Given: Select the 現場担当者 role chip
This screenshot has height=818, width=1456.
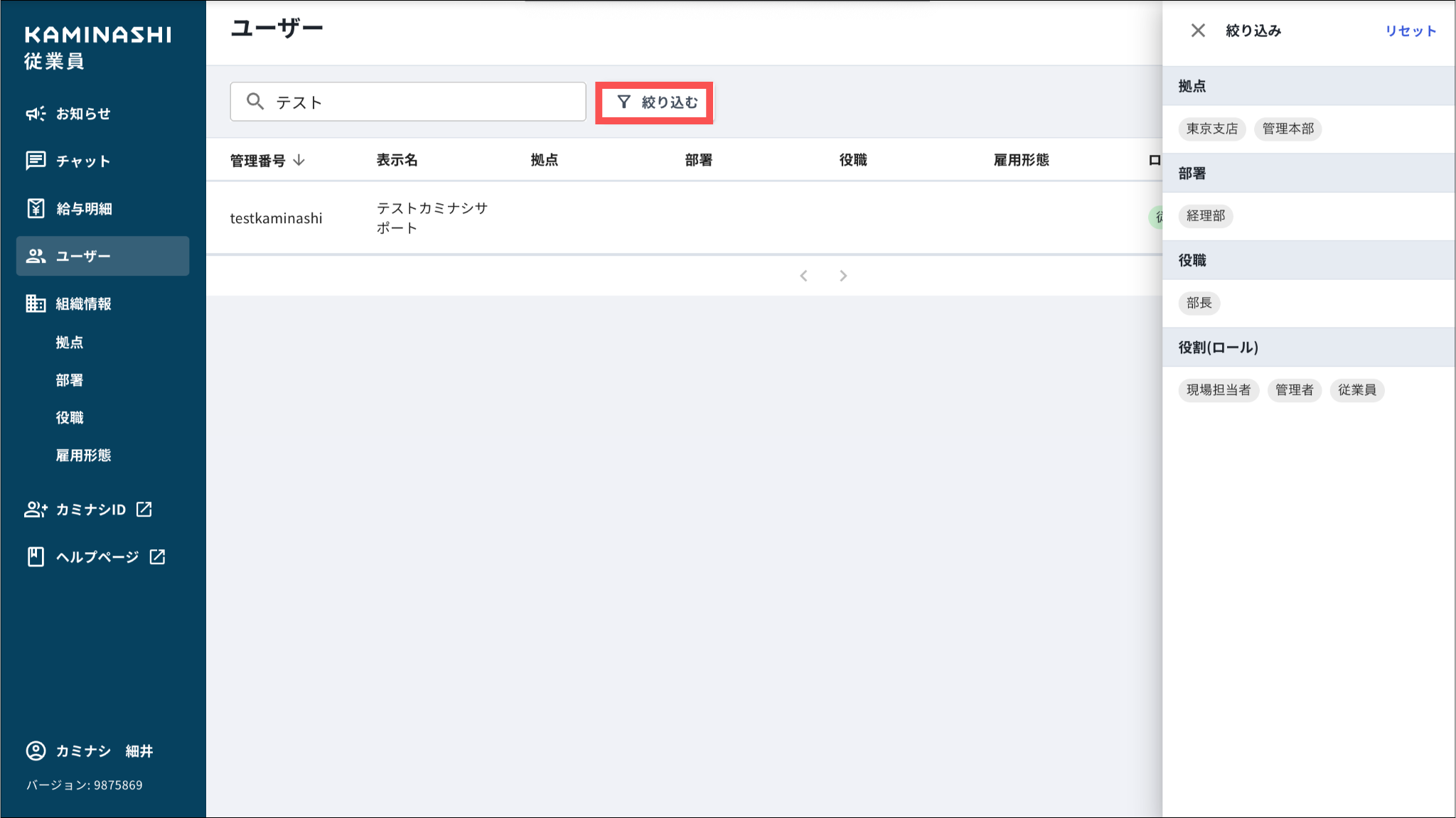Looking at the screenshot, I should pos(1218,390).
